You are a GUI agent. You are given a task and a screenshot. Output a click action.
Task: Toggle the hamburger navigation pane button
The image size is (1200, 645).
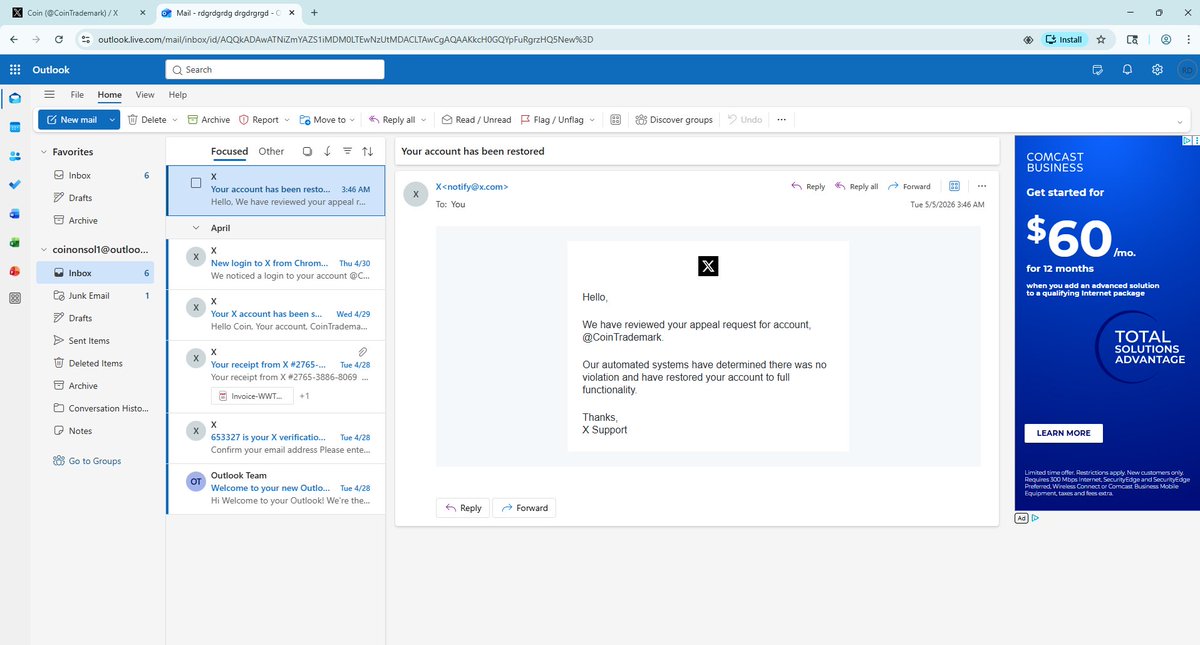[x=50, y=94]
